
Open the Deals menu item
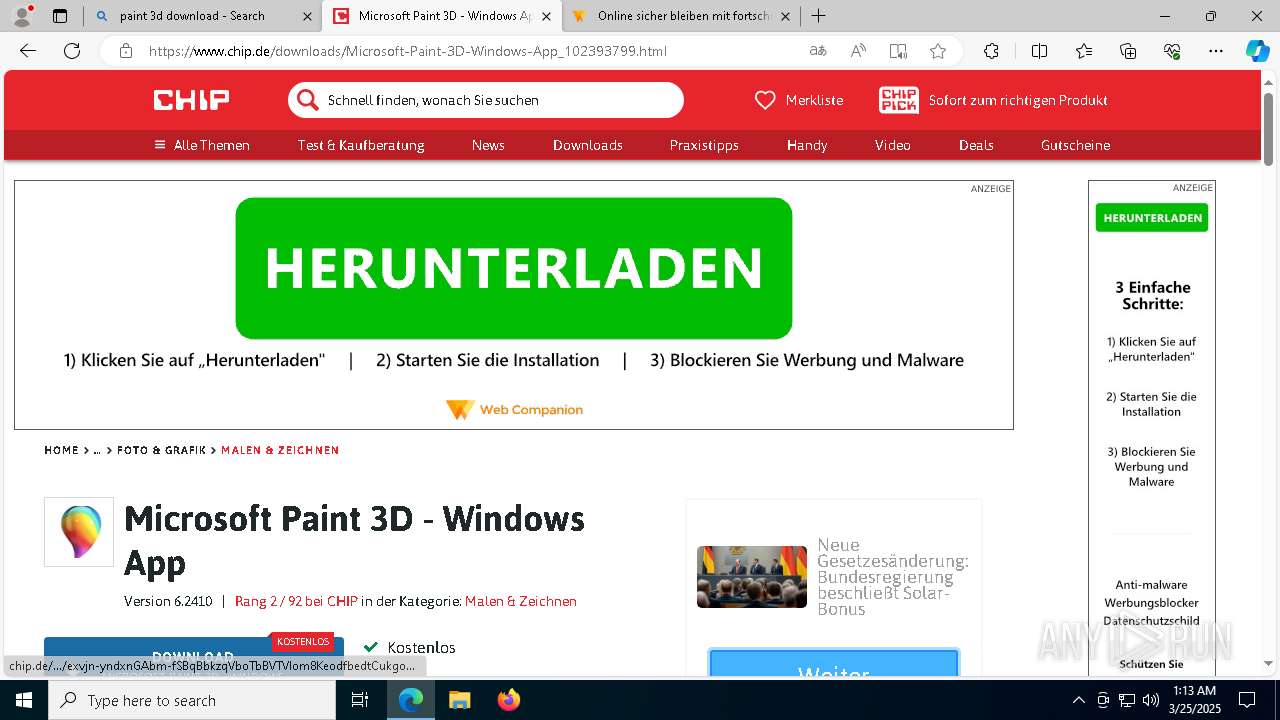[x=976, y=145]
